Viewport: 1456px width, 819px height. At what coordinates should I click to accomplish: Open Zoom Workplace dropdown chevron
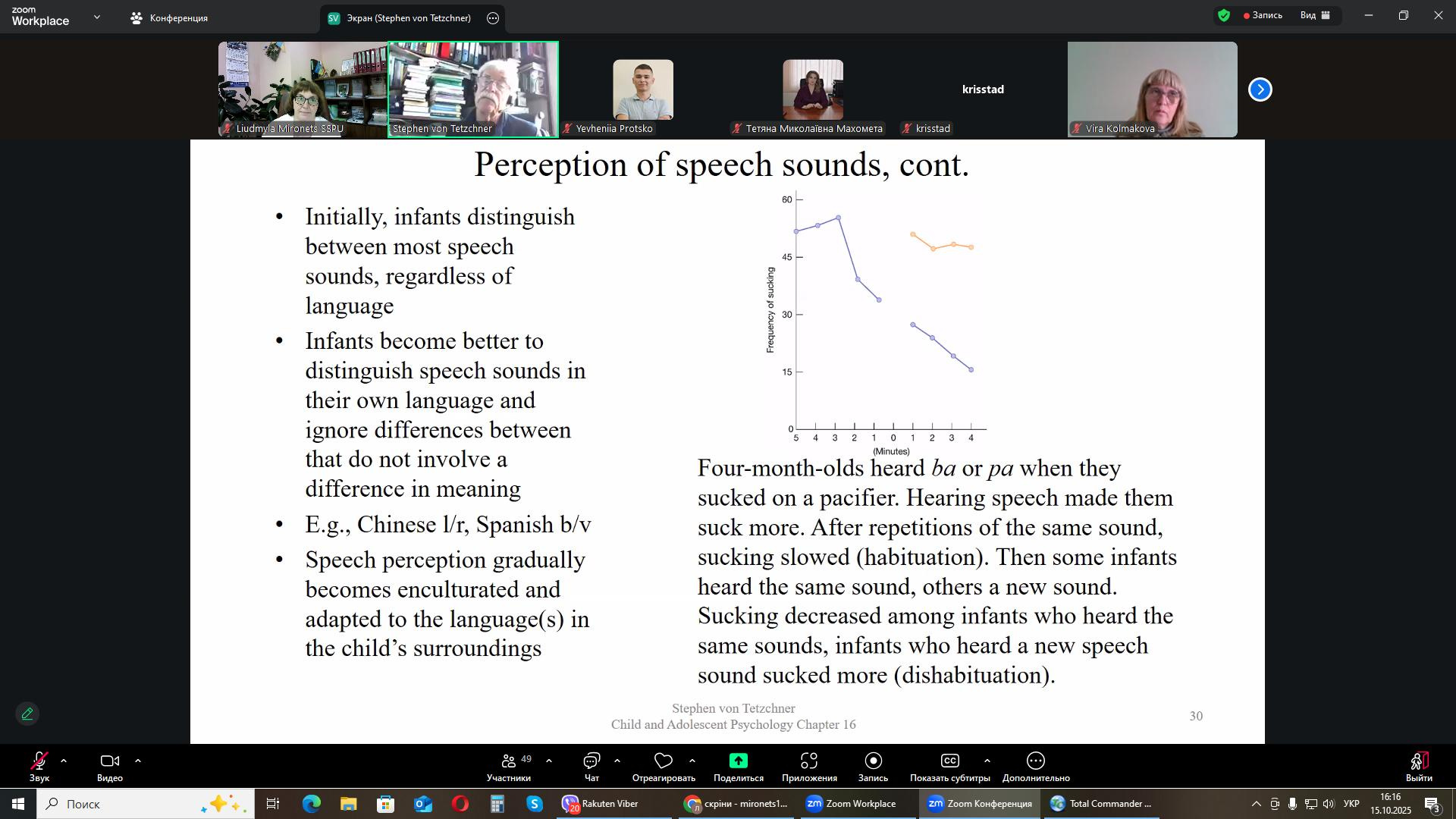[x=96, y=17]
